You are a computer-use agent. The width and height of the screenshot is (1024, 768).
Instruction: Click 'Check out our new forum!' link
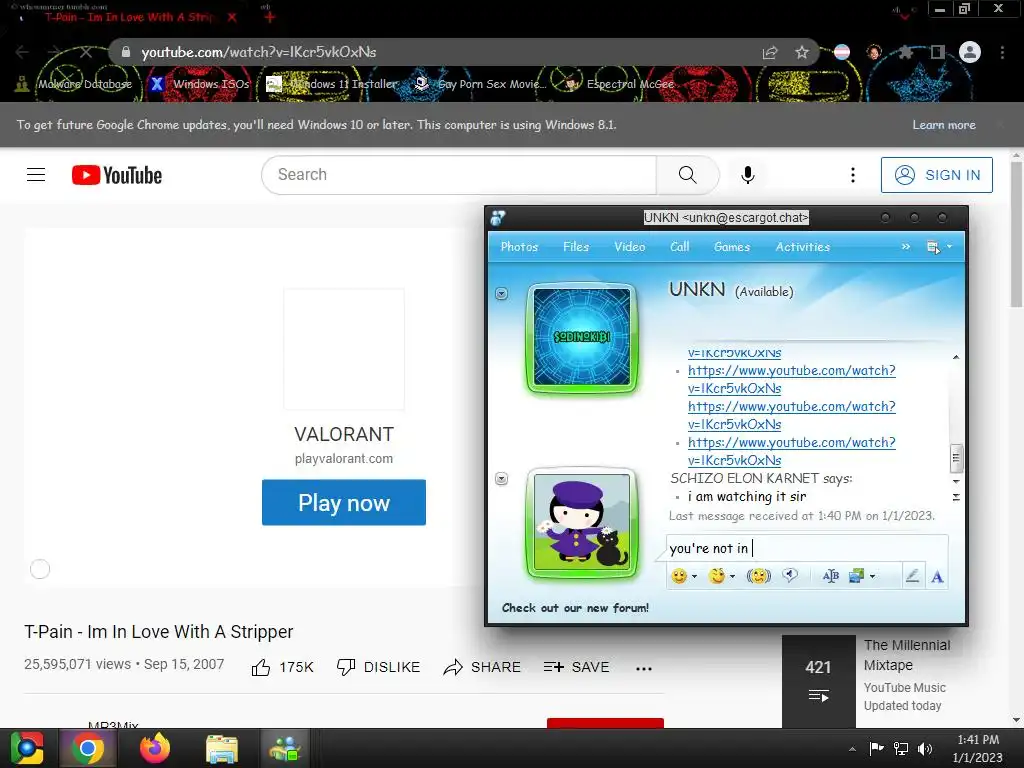click(x=575, y=608)
